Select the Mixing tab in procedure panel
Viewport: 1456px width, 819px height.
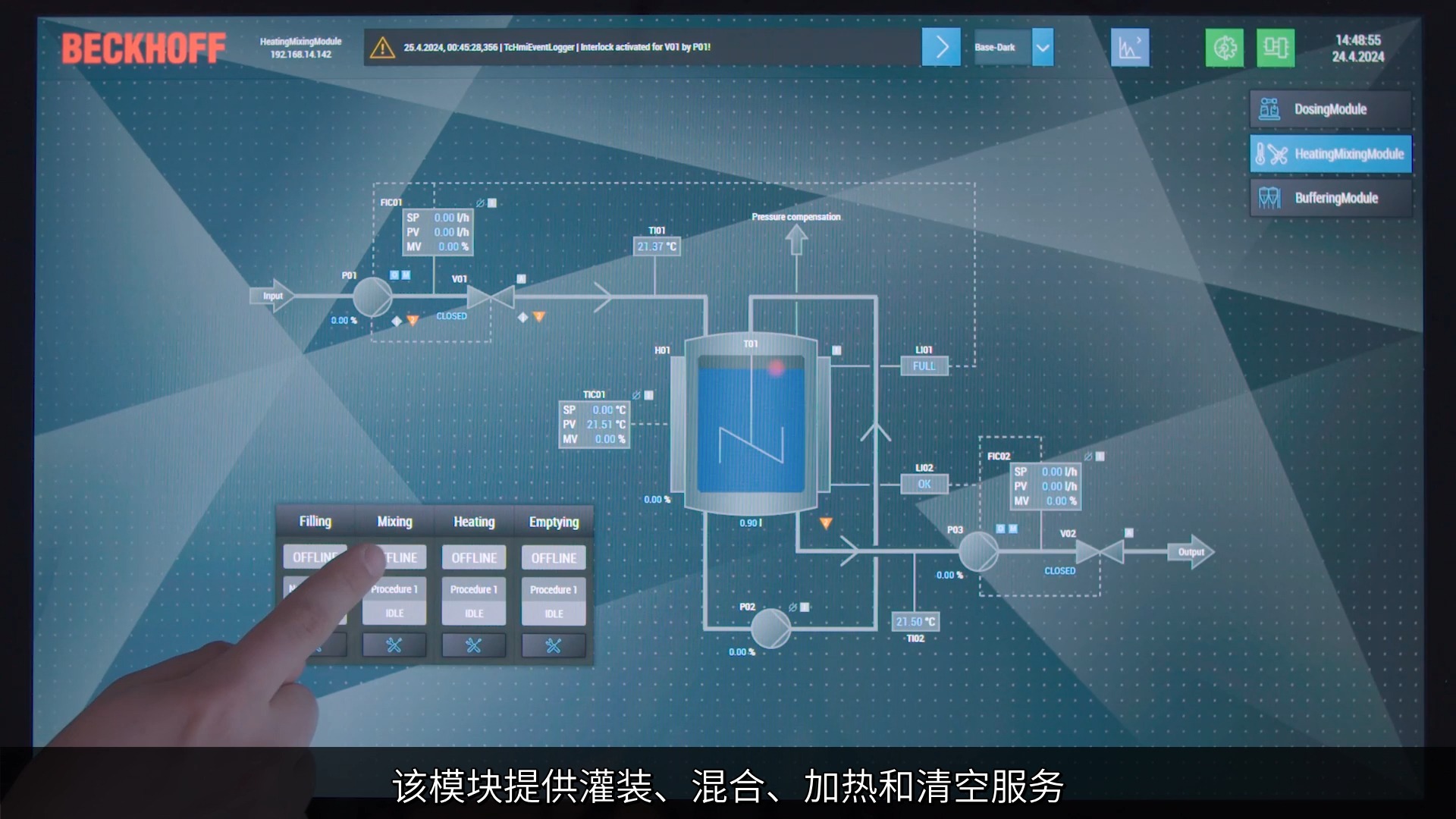[x=394, y=521]
